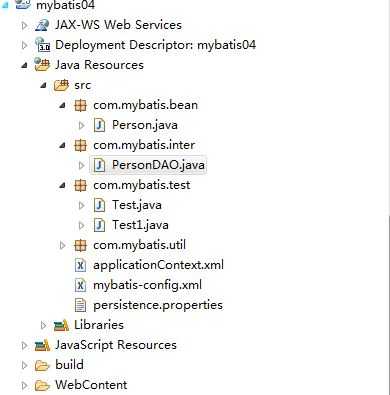Select the build folder
This screenshot has width=390, height=395.
coord(69,365)
